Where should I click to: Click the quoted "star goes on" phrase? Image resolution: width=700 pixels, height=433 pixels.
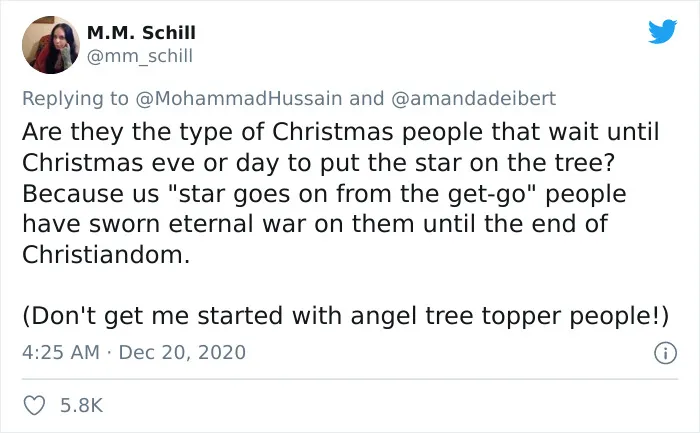[x=248, y=194]
